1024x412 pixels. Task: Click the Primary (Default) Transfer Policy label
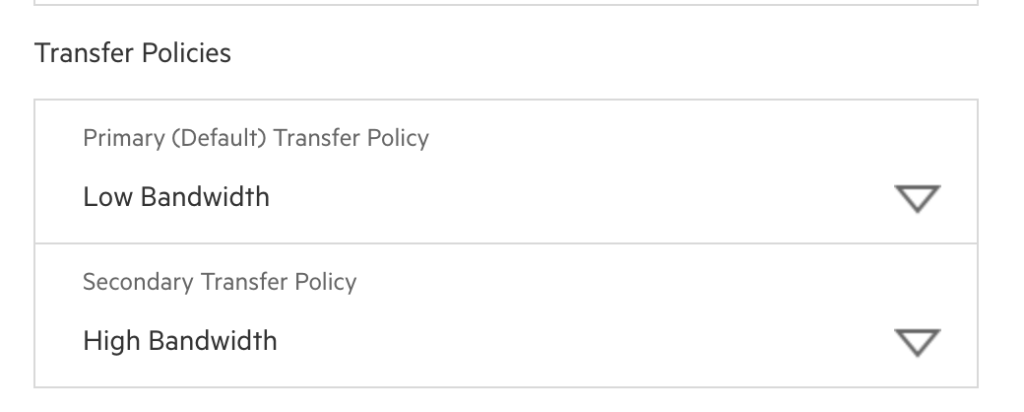coord(256,138)
